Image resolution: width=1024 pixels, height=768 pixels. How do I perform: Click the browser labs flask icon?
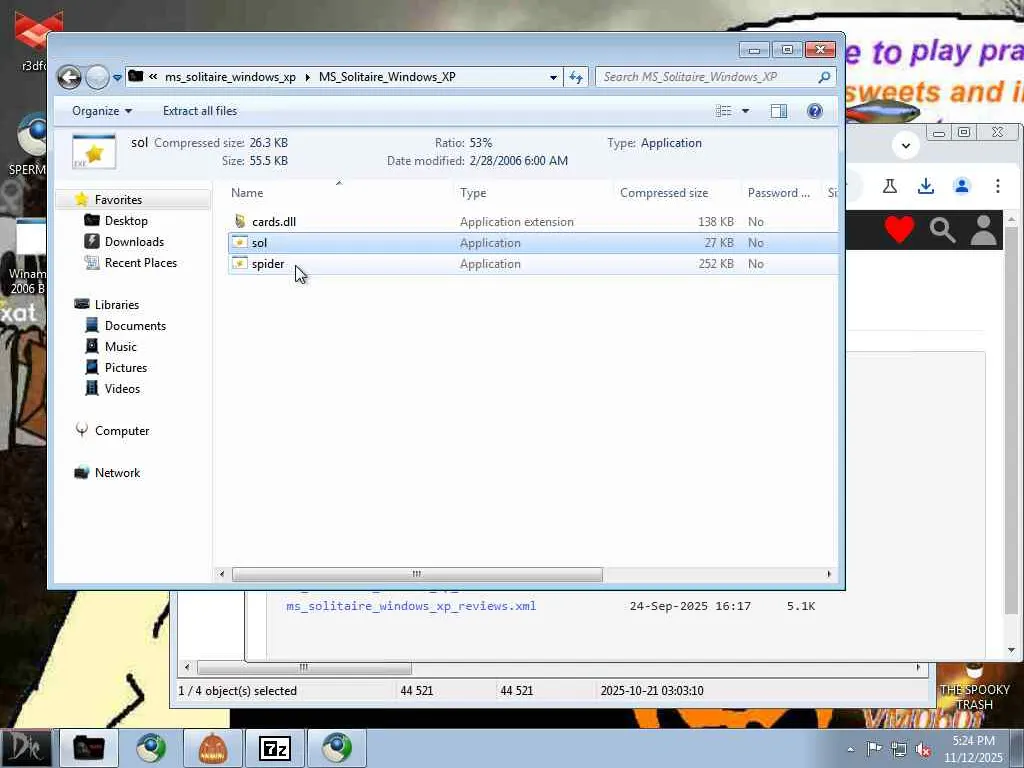[x=889, y=186]
